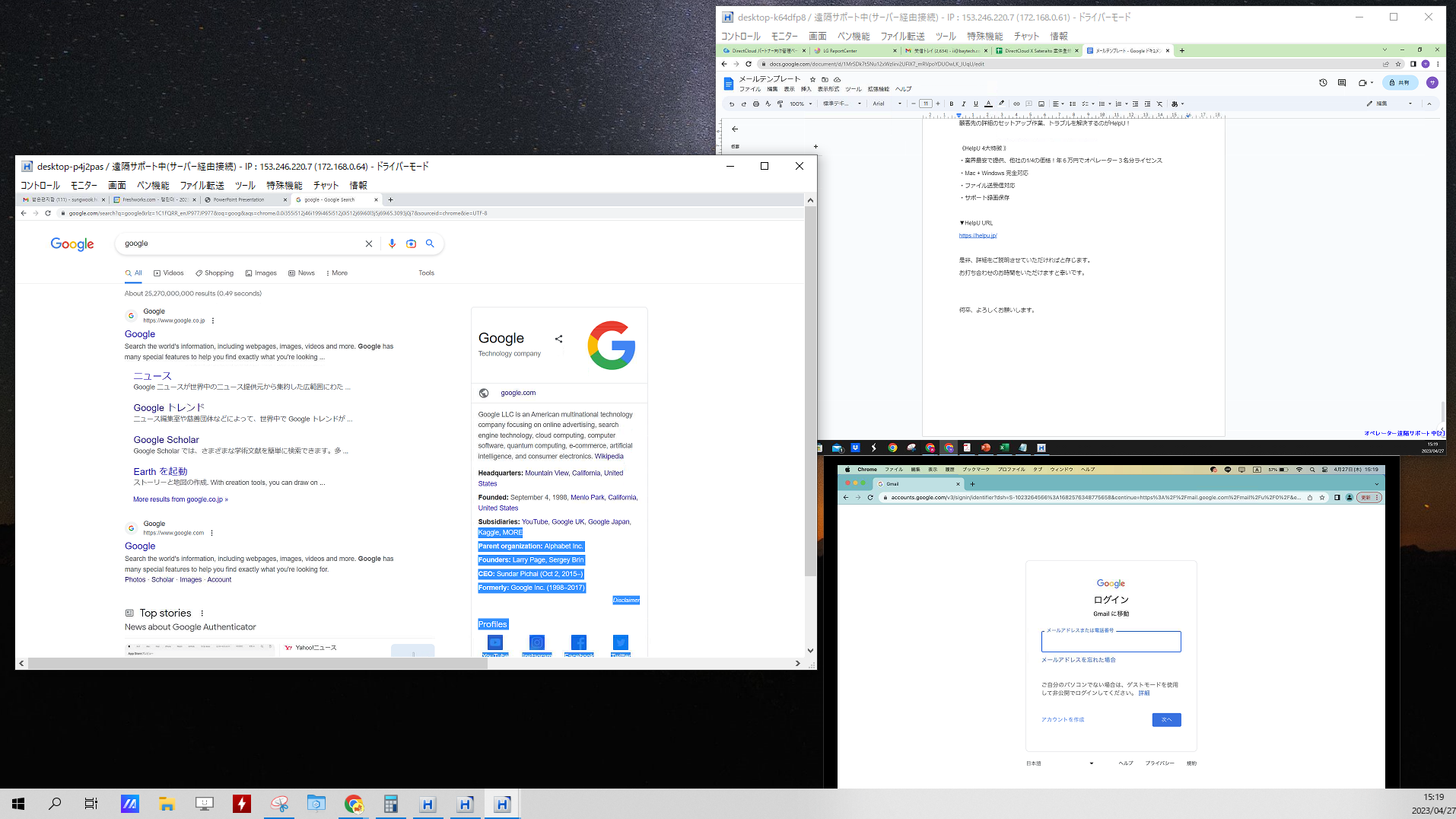Viewport: 1456px width, 819px height.
Task: Click the text color icon in Docs toolbar
Action: (x=988, y=104)
